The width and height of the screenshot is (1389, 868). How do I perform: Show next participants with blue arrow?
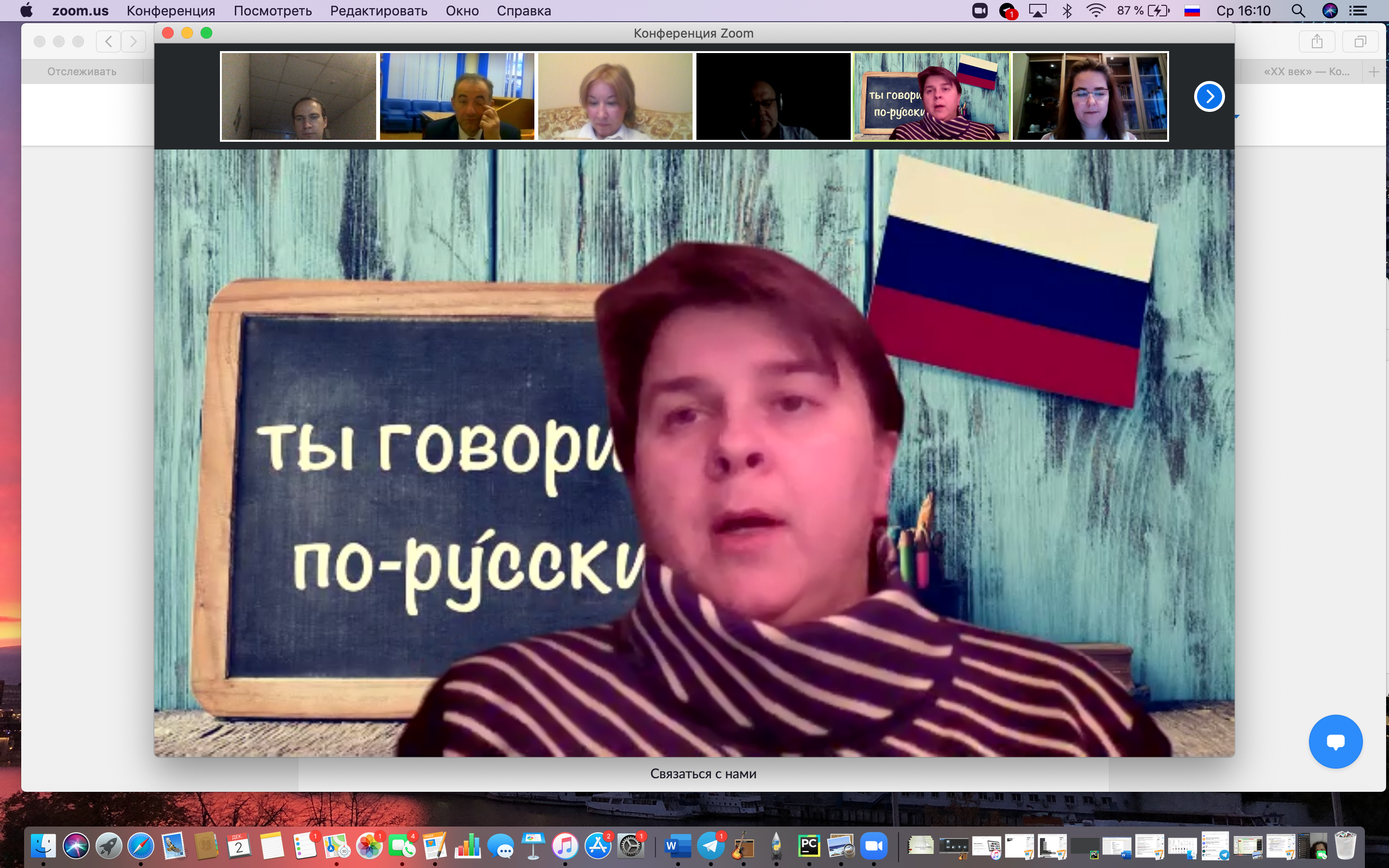(1209, 96)
